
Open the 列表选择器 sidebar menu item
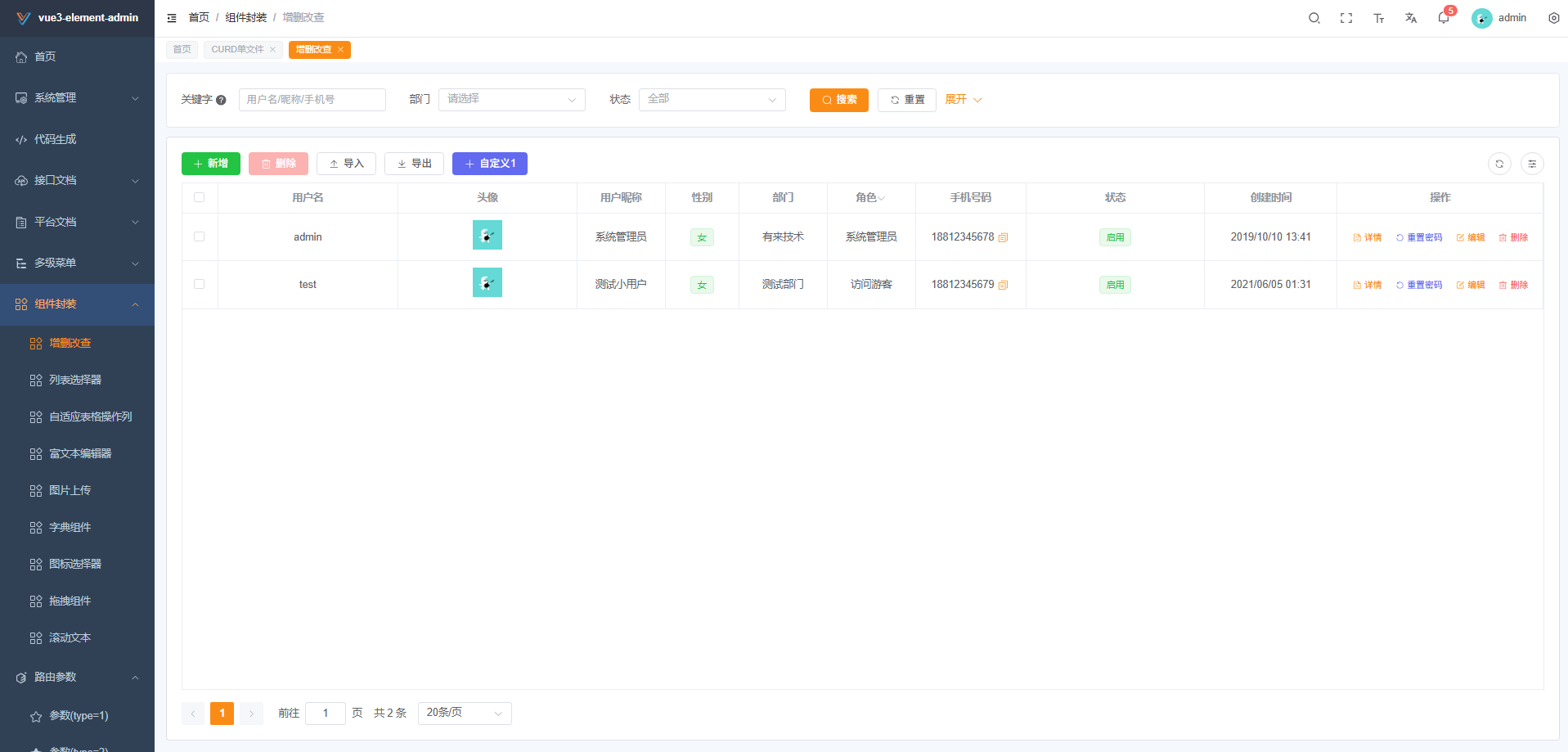click(x=76, y=380)
